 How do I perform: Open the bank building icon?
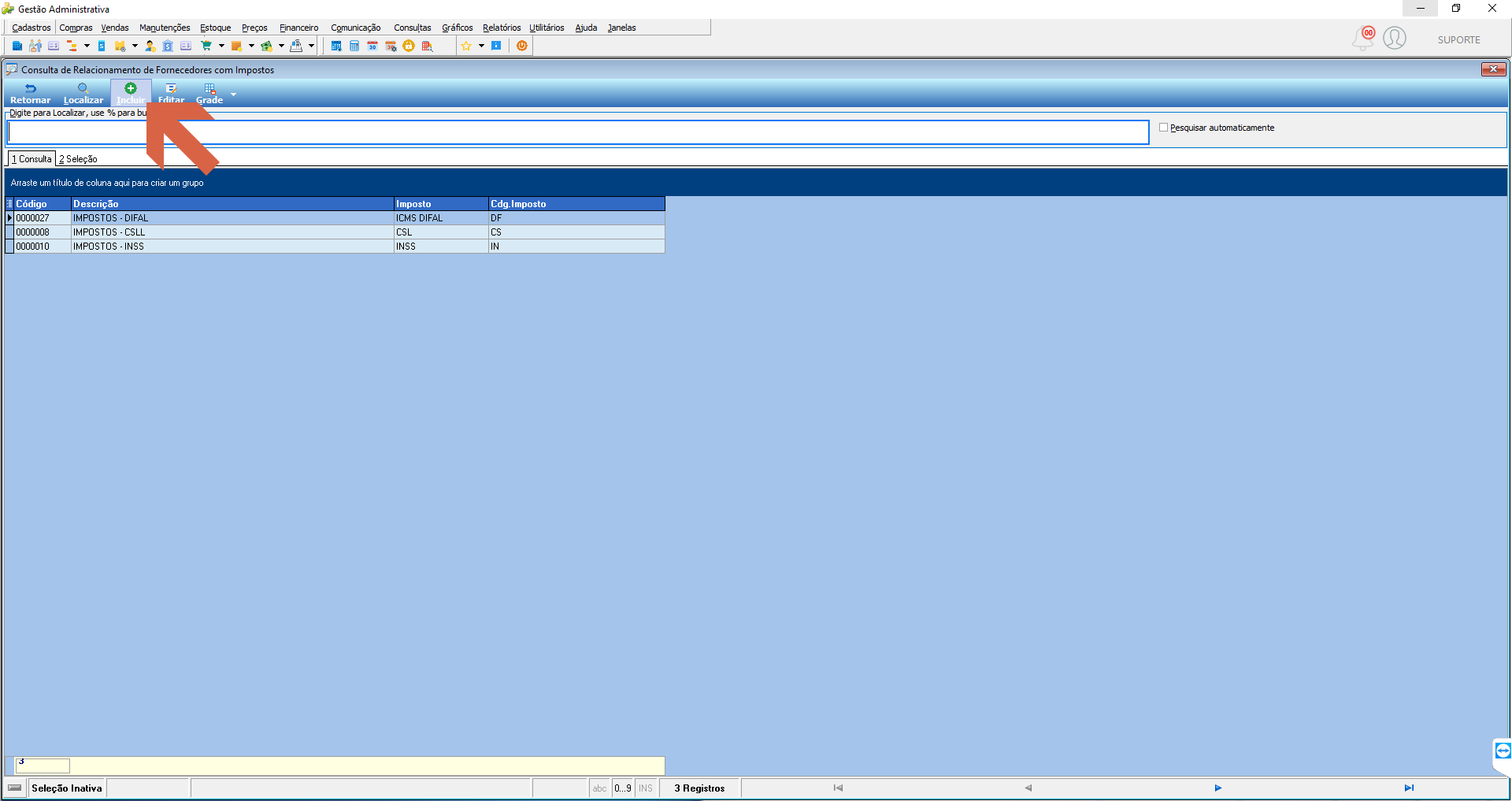click(x=168, y=46)
